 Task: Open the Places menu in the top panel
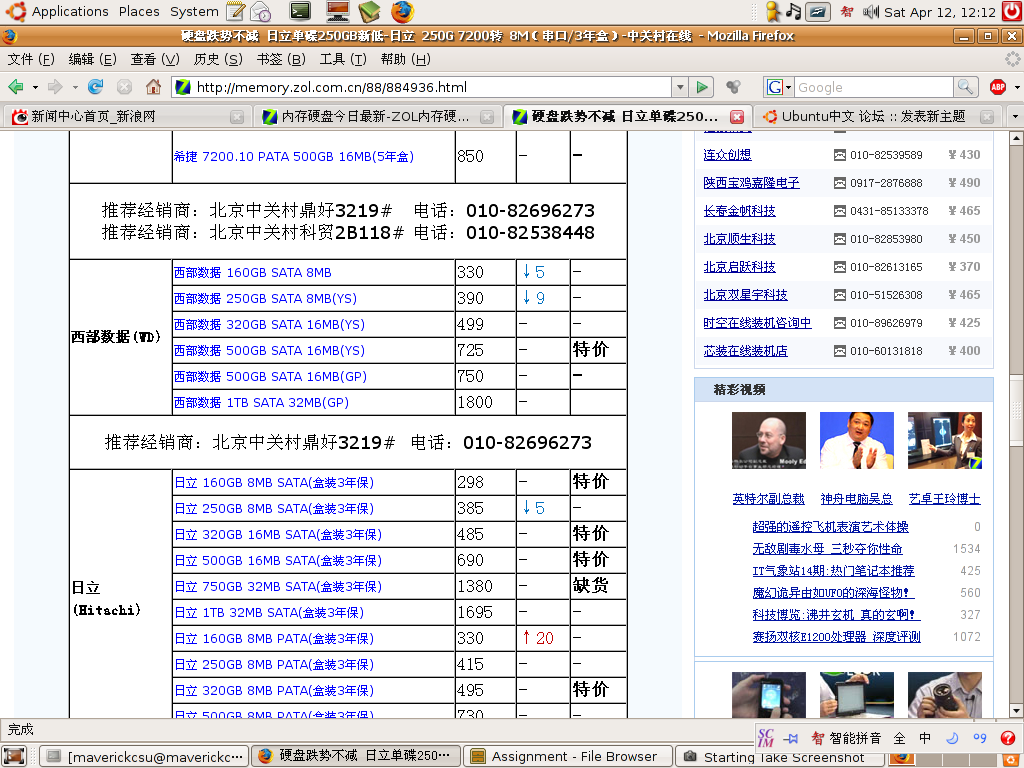click(x=139, y=11)
